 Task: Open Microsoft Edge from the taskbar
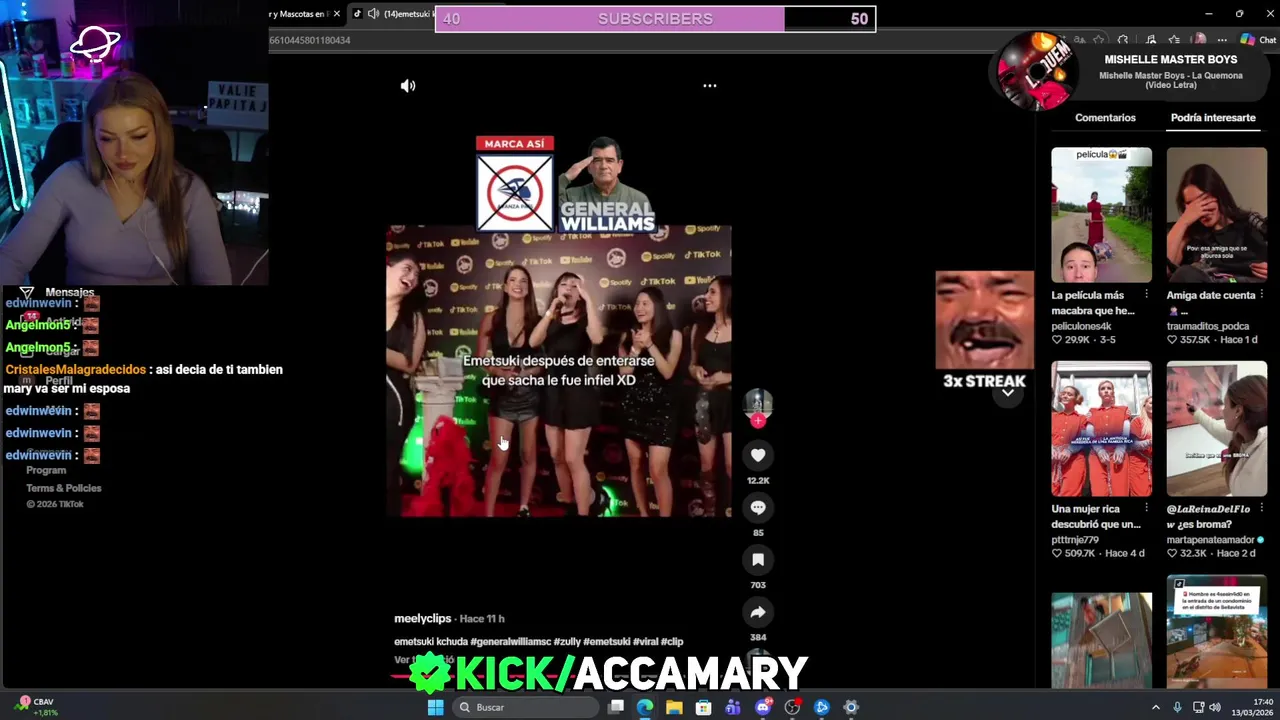[x=645, y=707]
